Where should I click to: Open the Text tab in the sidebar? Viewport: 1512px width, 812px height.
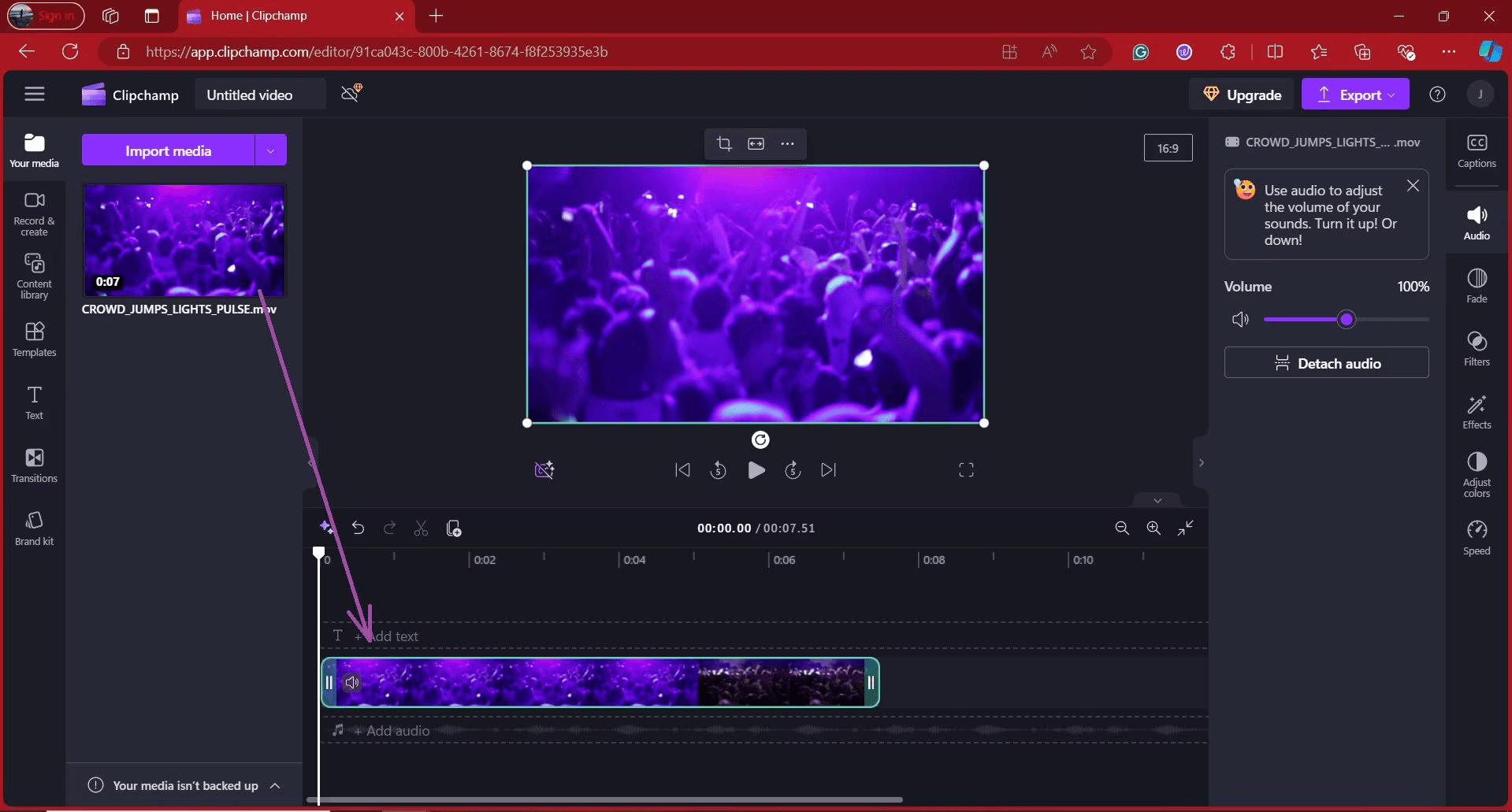click(34, 402)
